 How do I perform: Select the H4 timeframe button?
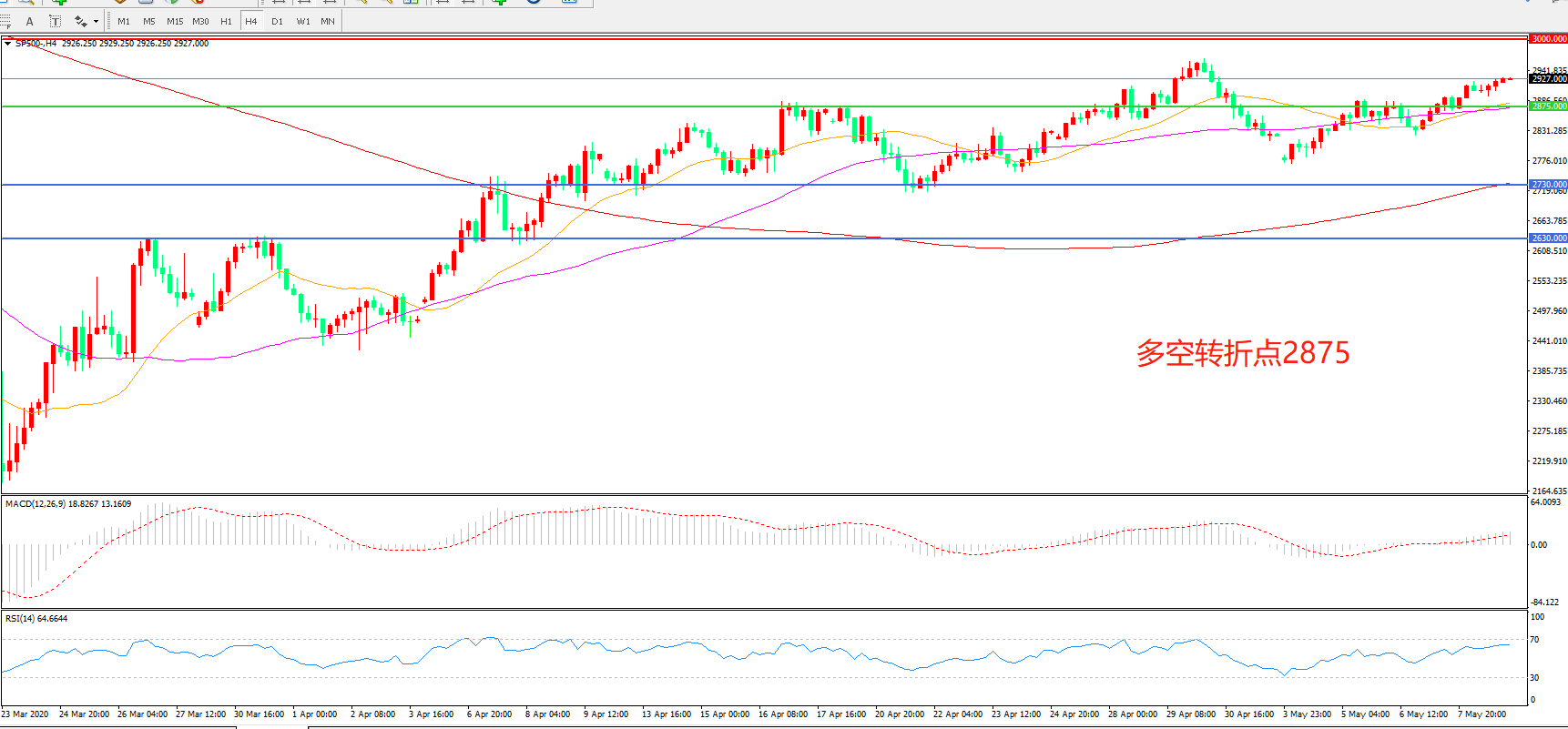[251, 21]
